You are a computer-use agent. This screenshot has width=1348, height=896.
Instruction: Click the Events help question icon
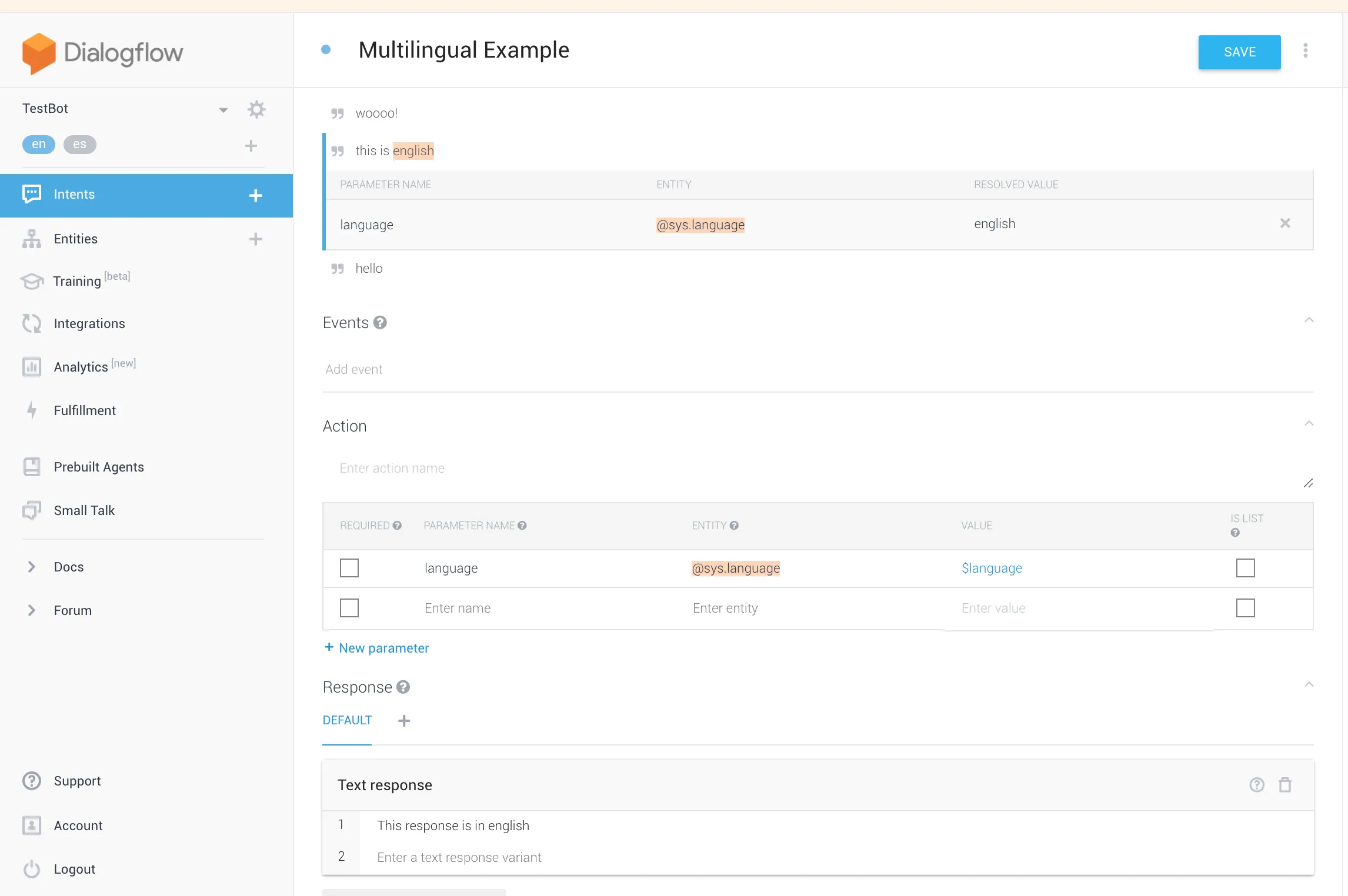pyautogui.click(x=380, y=323)
